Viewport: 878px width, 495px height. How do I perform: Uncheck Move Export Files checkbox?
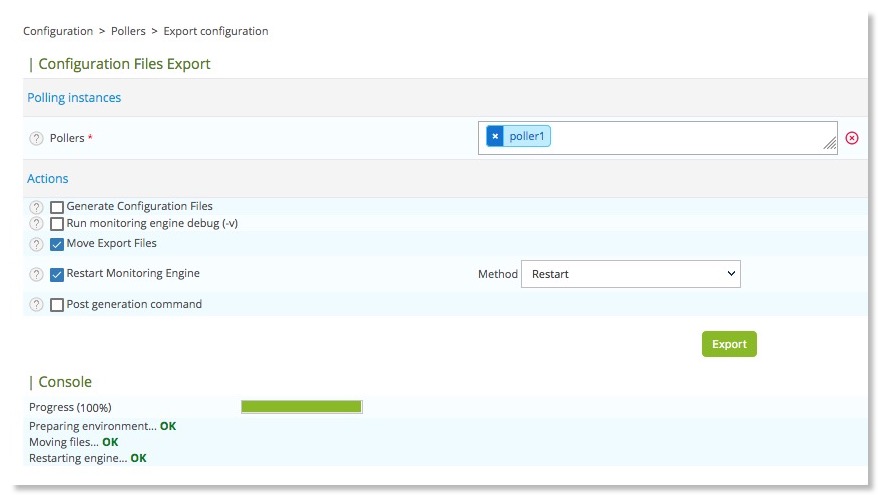coord(57,244)
